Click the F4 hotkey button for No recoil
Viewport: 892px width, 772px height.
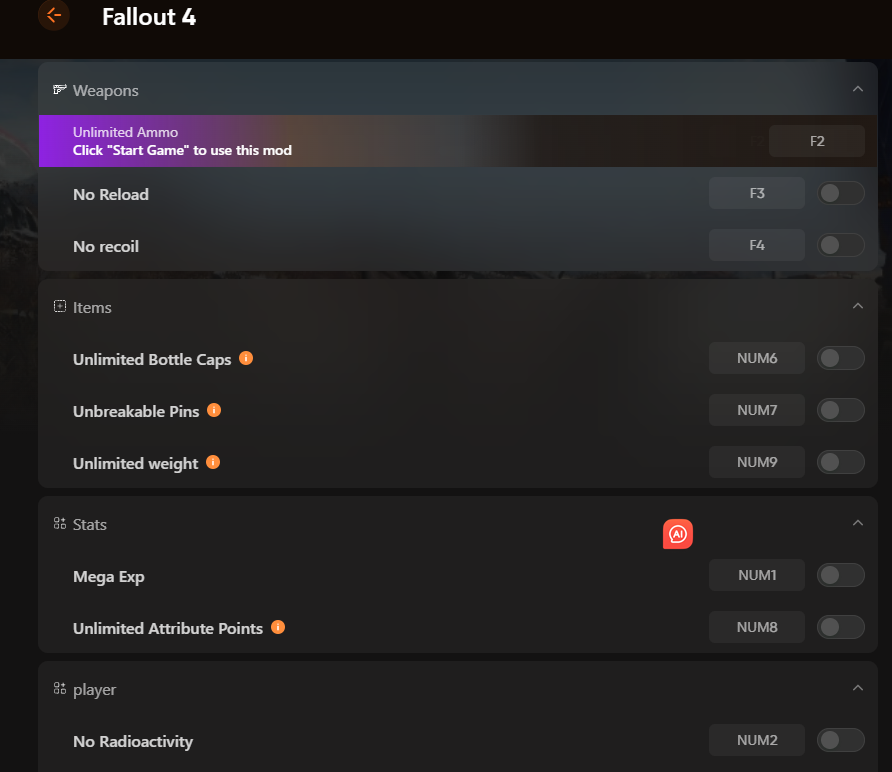pyautogui.click(x=757, y=245)
